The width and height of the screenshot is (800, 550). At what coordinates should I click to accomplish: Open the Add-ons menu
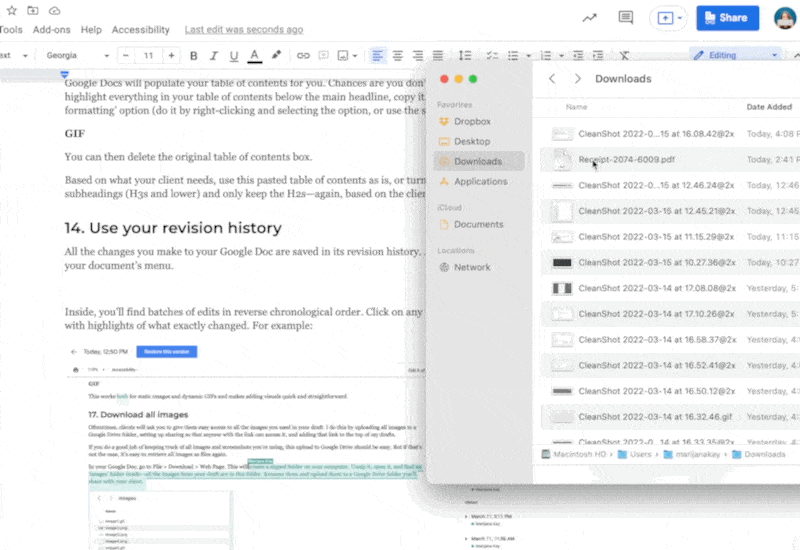tap(51, 30)
